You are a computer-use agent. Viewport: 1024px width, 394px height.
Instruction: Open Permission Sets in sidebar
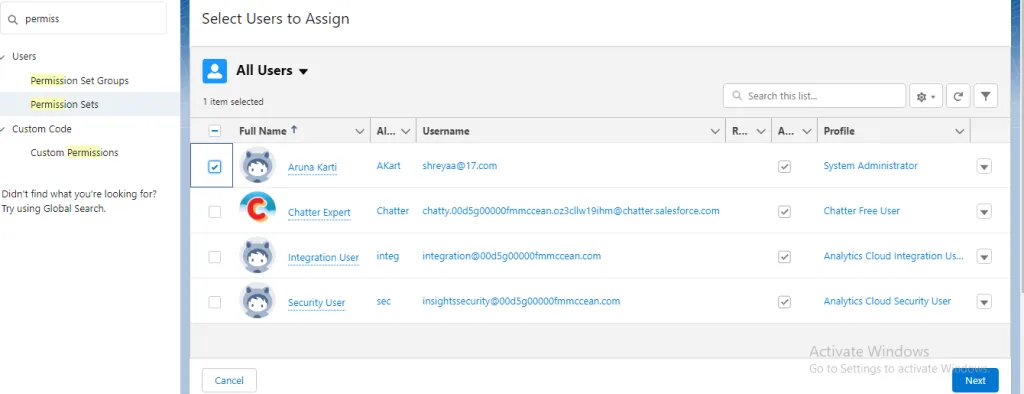(x=65, y=105)
